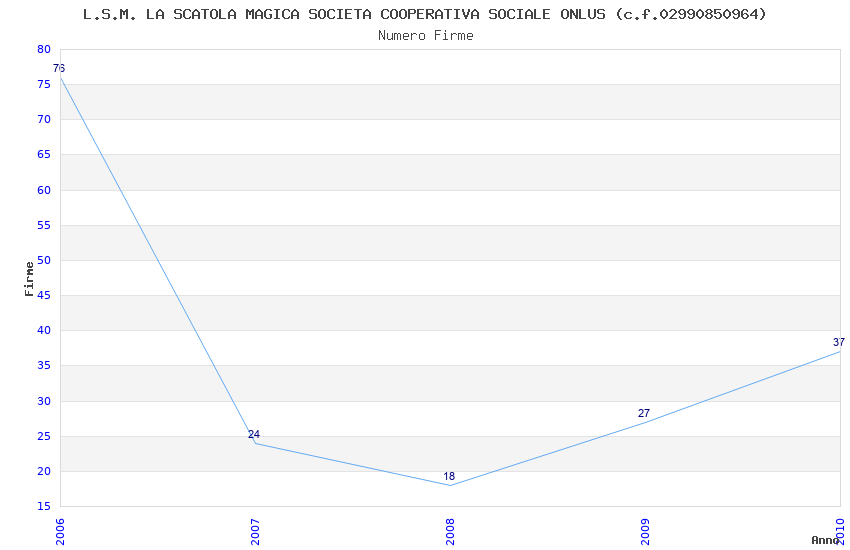Viewport: 850px width, 550px height.
Task: Click the y-axis value 35
Action: [44, 366]
